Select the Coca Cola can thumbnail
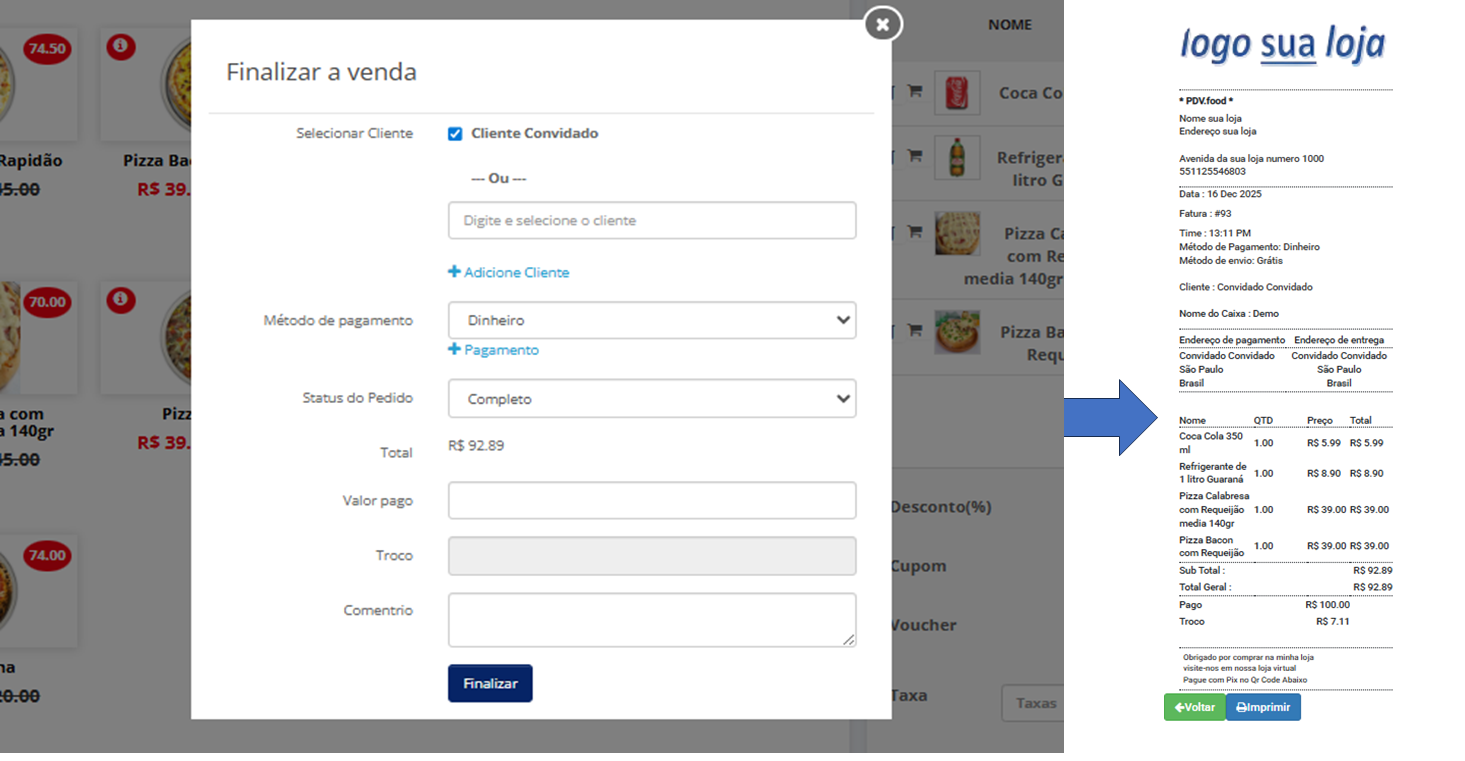 point(954,92)
